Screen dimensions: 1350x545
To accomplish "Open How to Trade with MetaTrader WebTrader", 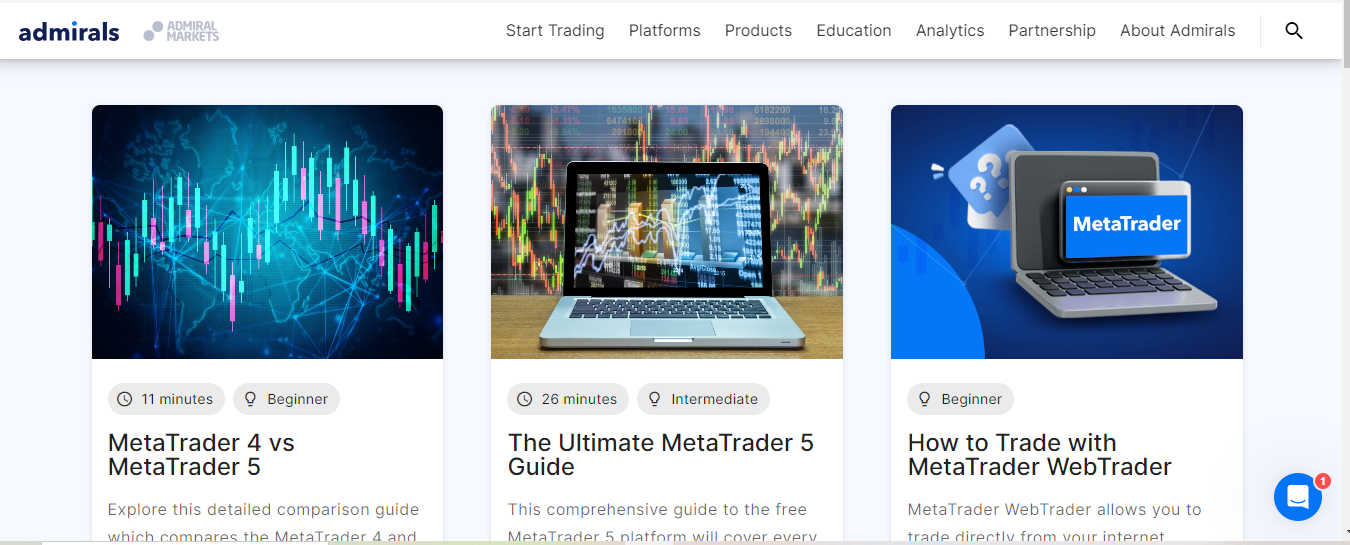I will pyautogui.click(x=1040, y=455).
